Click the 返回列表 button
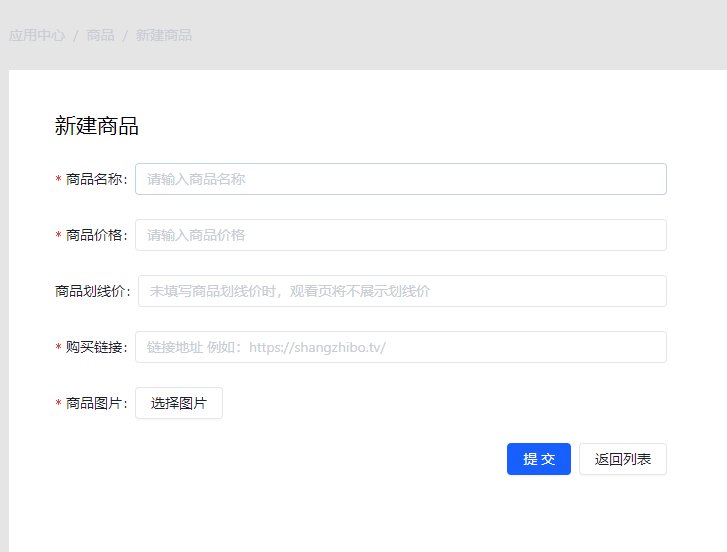The image size is (727, 552). (x=623, y=459)
